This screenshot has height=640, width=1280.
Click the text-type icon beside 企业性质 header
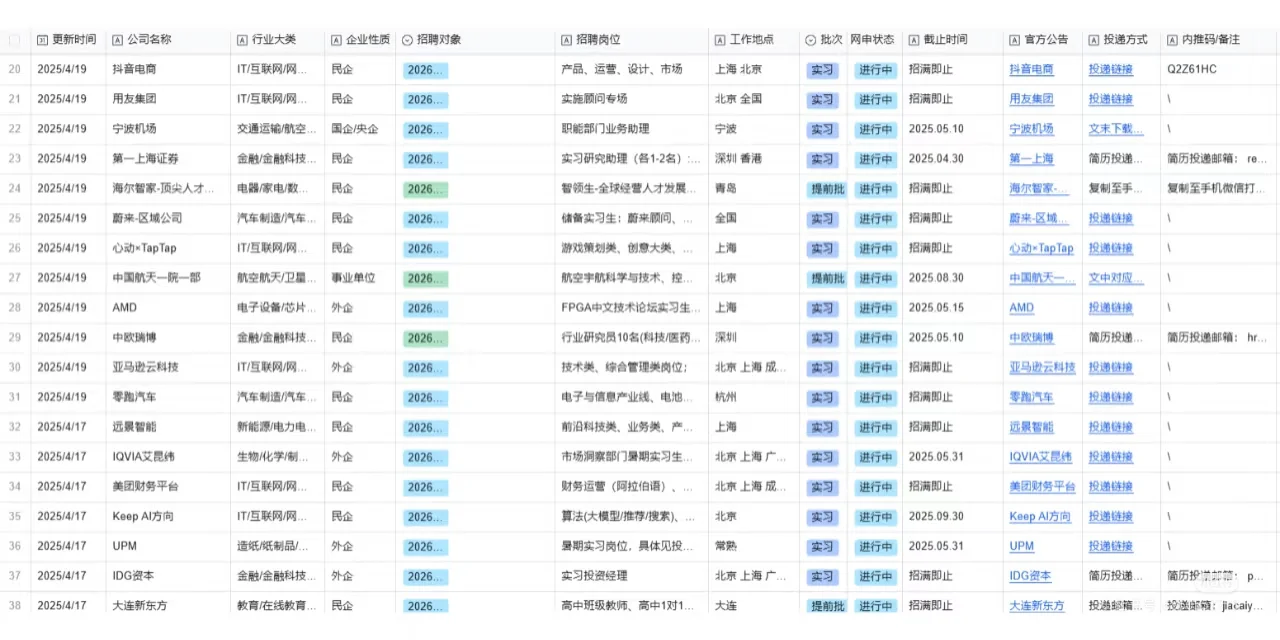point(336,40)
